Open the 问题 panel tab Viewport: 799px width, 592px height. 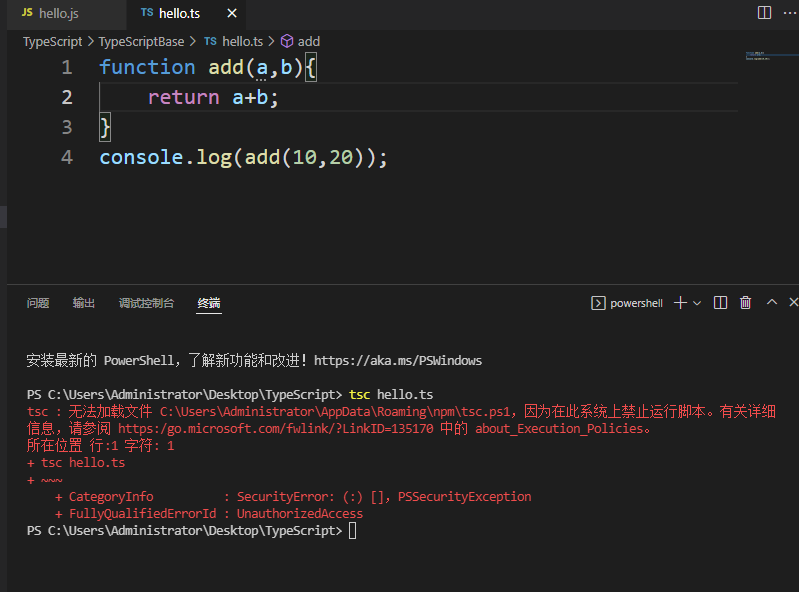(38, 303)
